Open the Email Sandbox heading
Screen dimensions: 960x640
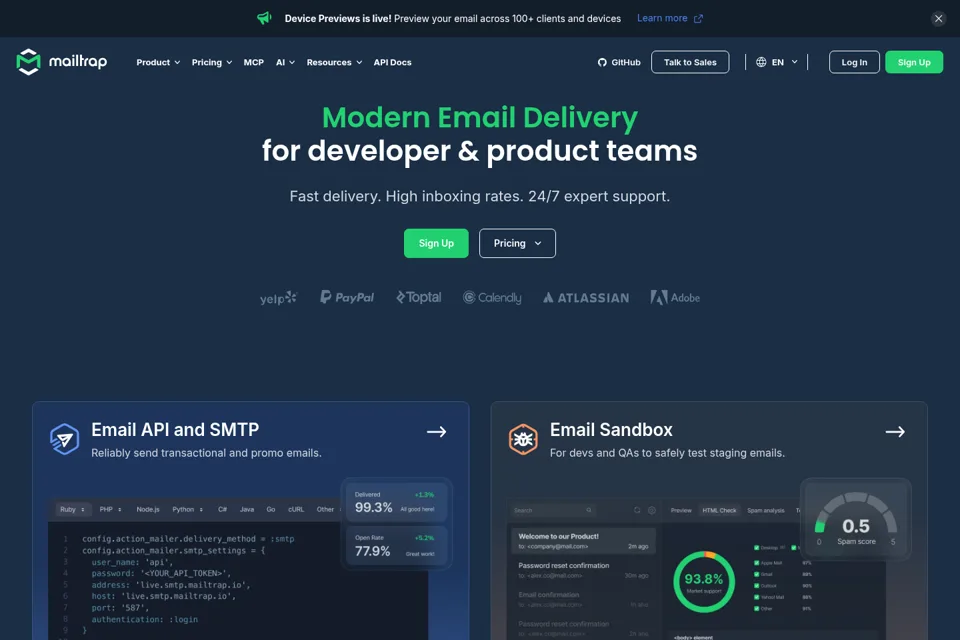point(611,430)
